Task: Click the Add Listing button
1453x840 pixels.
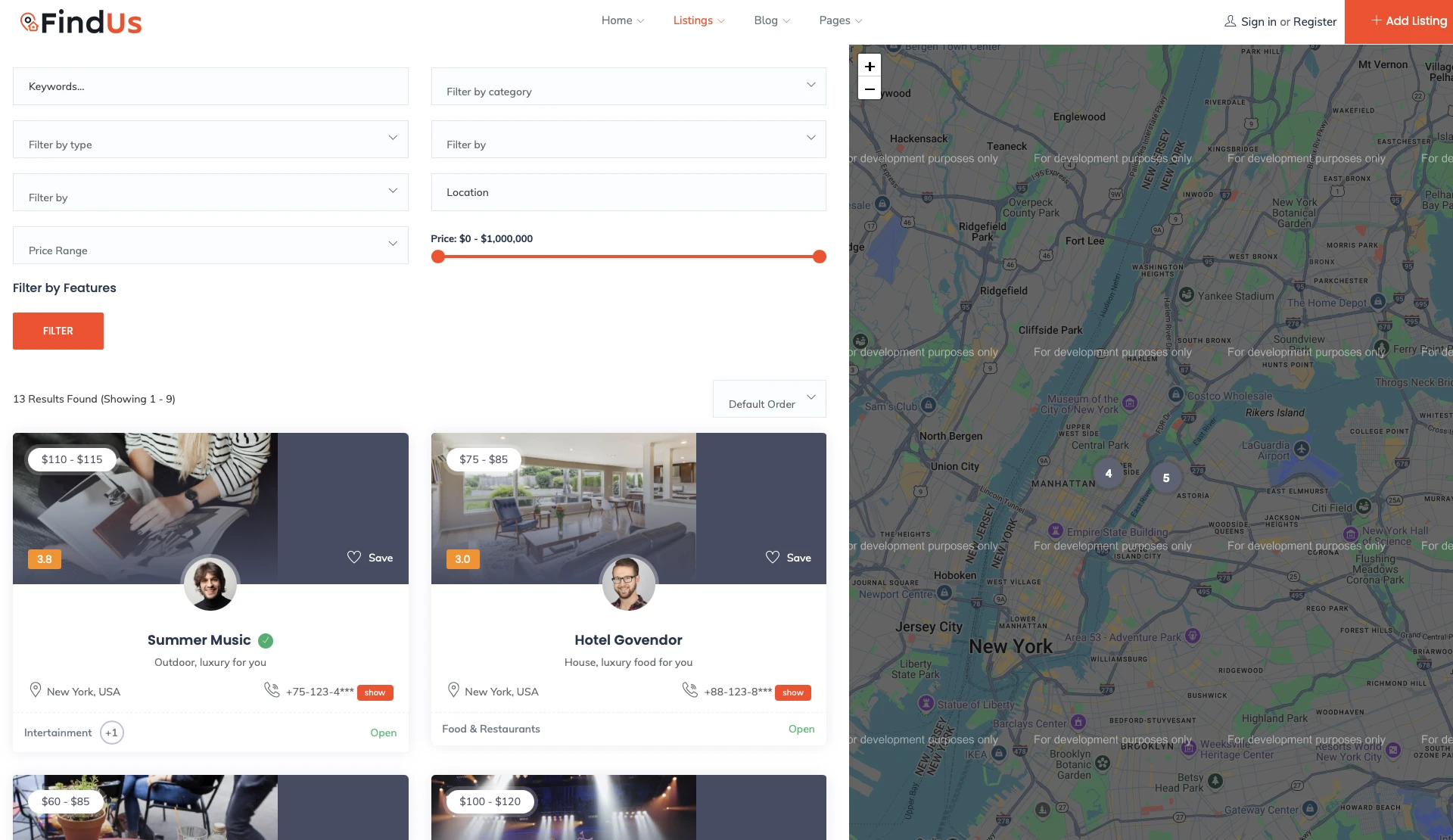Action: pyautogui.click(x=1409, y=21)
